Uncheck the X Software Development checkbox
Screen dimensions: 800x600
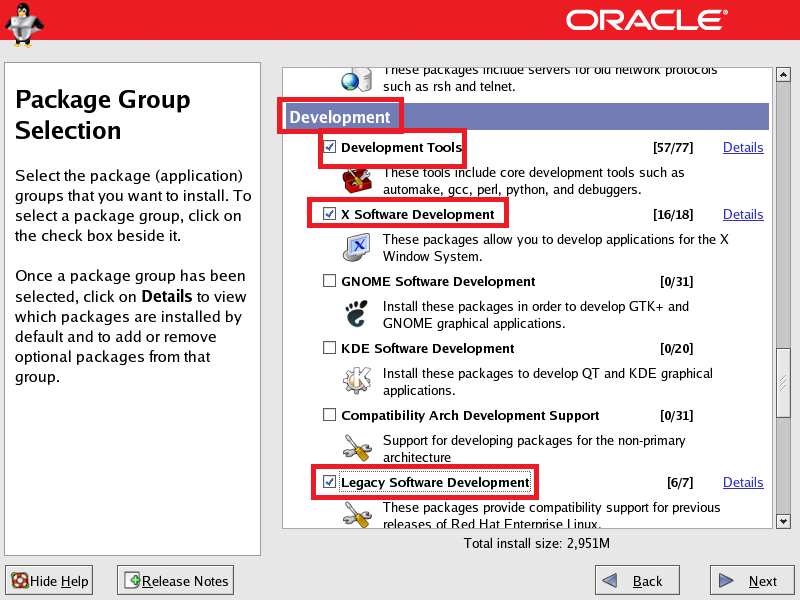330,214
